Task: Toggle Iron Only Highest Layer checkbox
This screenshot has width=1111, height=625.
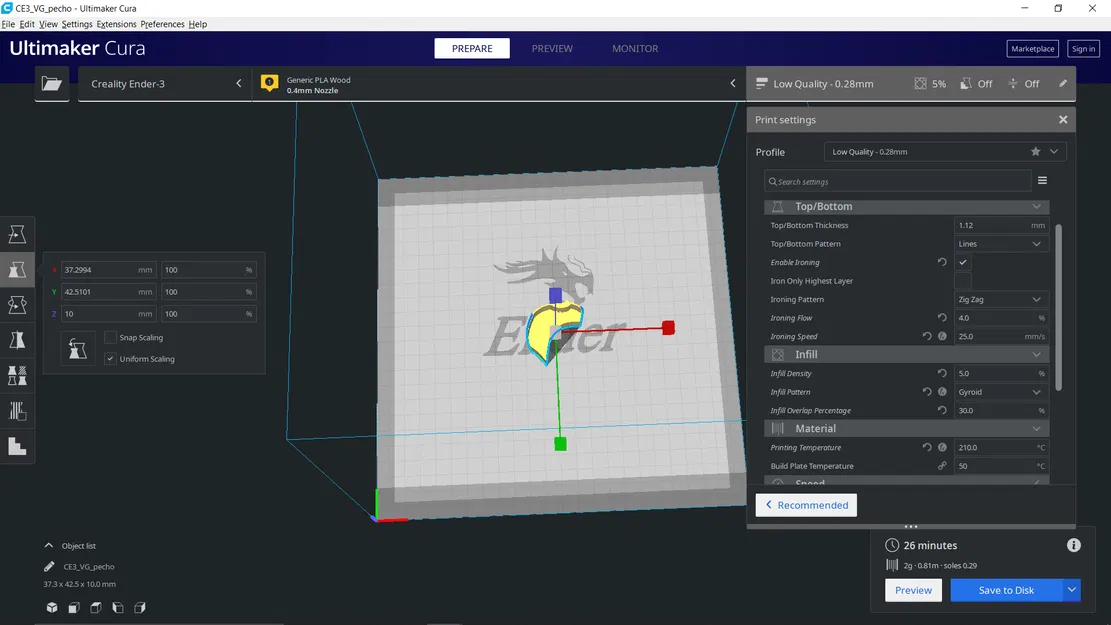Action: 962,281
